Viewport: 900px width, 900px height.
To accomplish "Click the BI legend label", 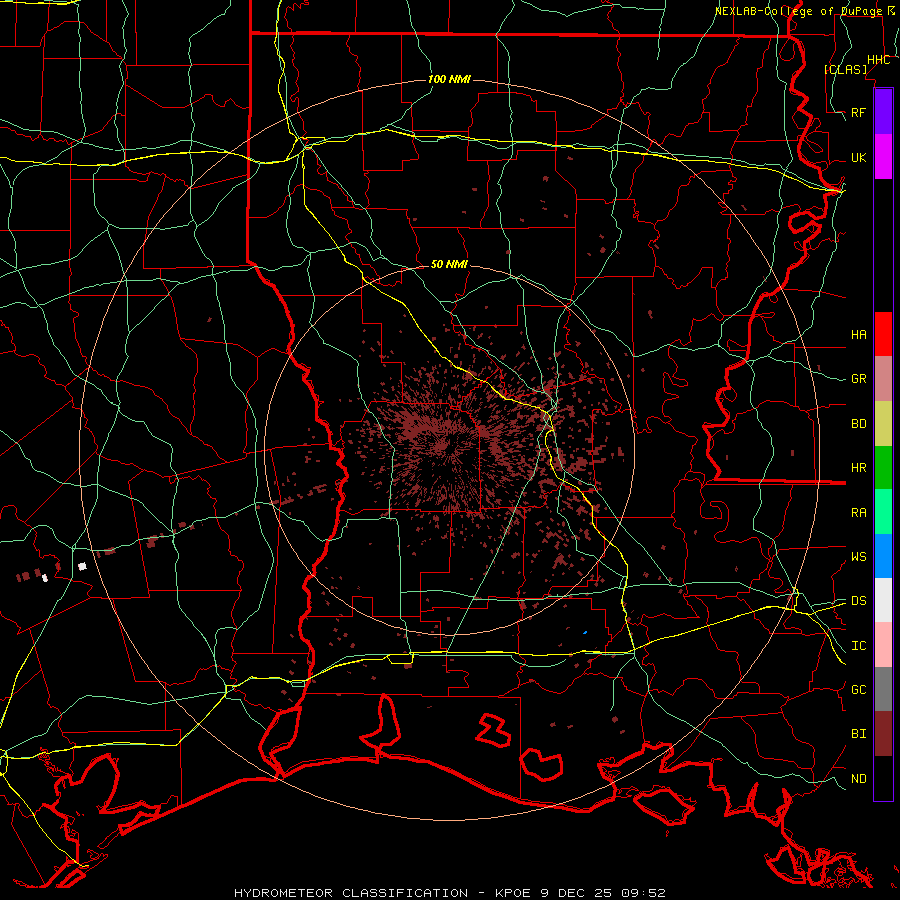I will pyautogui.click(x=859, y=734).
